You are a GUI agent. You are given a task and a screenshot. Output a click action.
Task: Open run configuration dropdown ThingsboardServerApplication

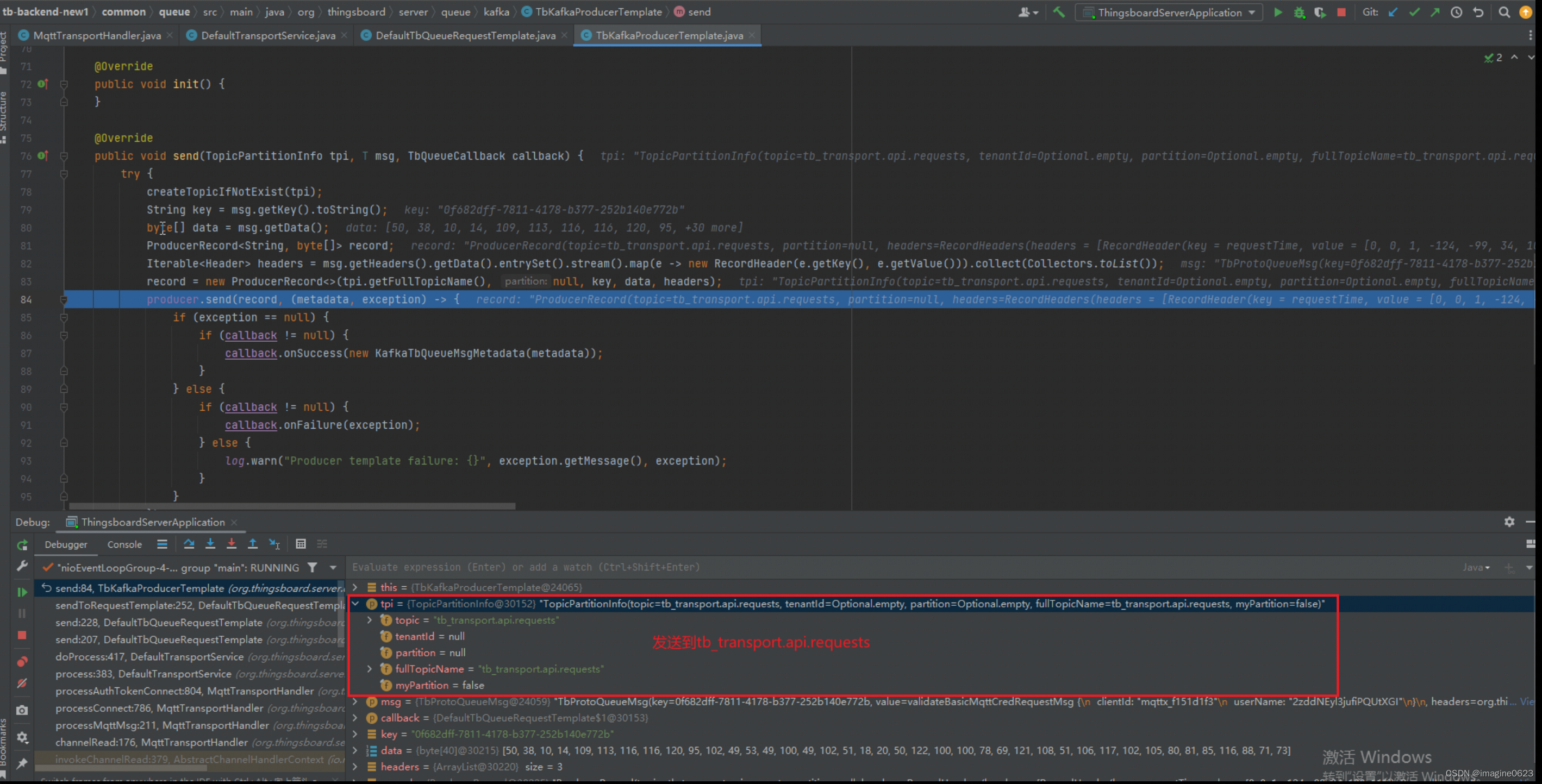tap(1169, 12)
